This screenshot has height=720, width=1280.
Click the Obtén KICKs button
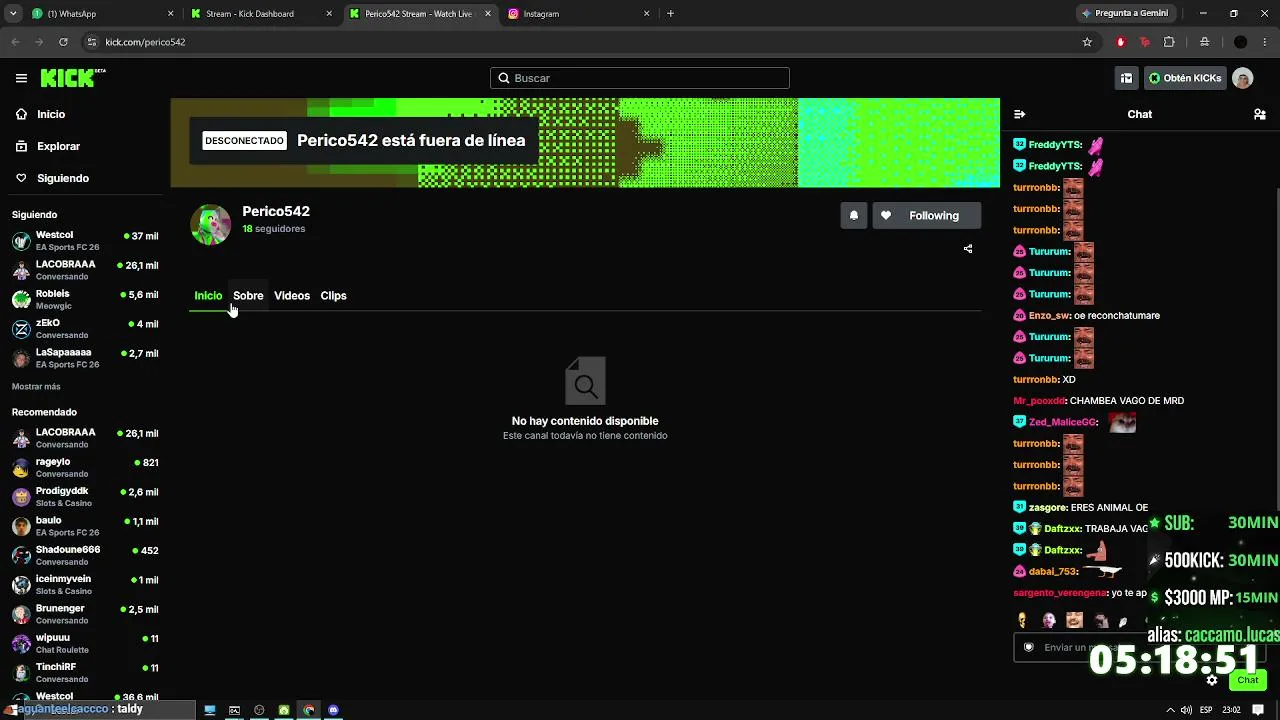[1185, 78]
